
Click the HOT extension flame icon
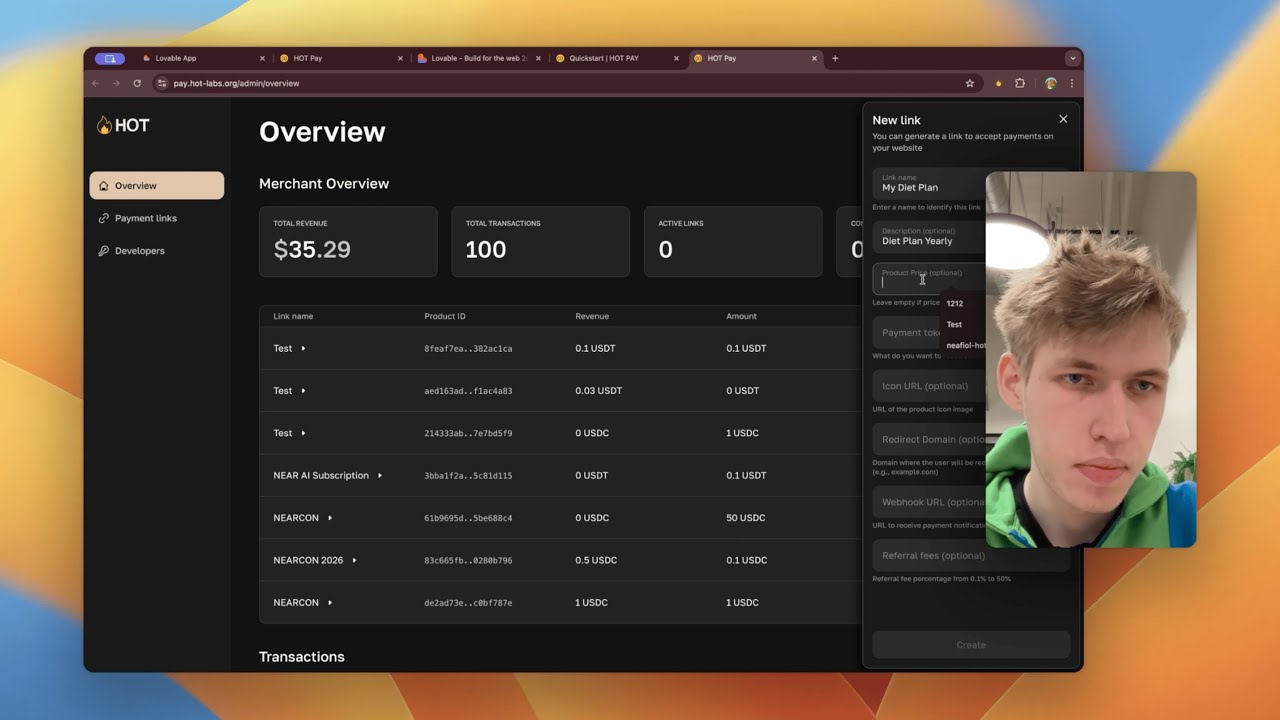click(x=997, y=83)
